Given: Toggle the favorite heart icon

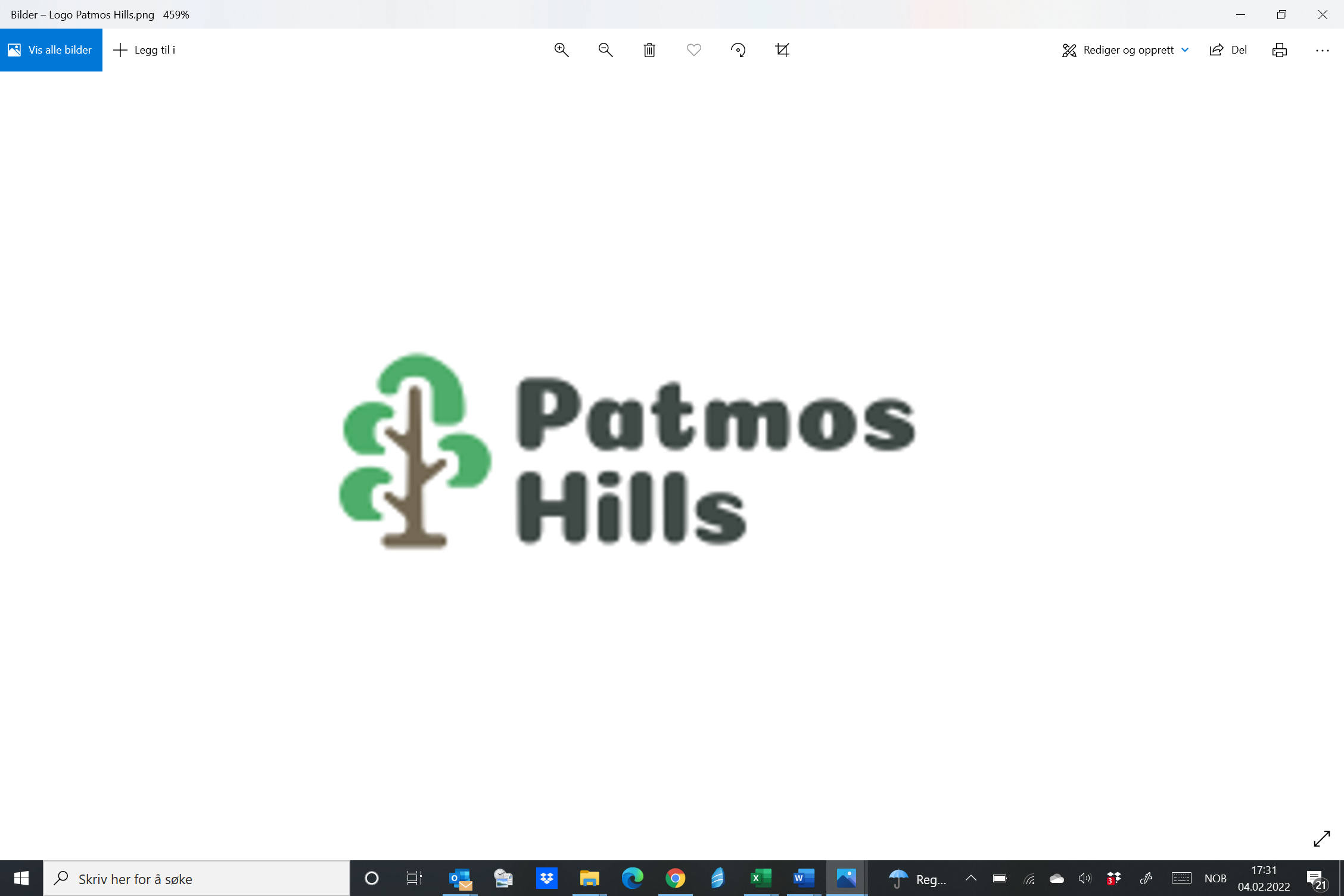Looking at the screenshot, I should (693, 50).
